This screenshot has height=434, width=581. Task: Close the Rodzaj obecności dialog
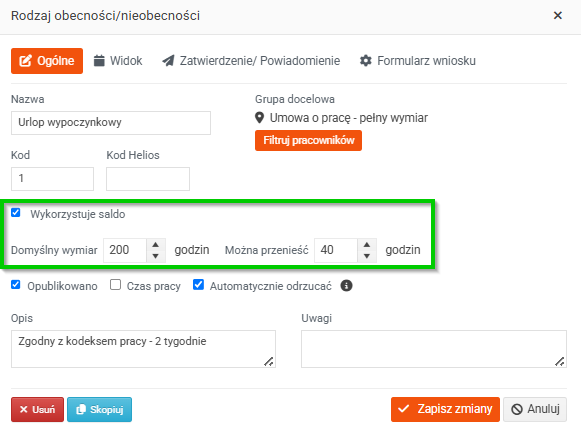point(558,16)
